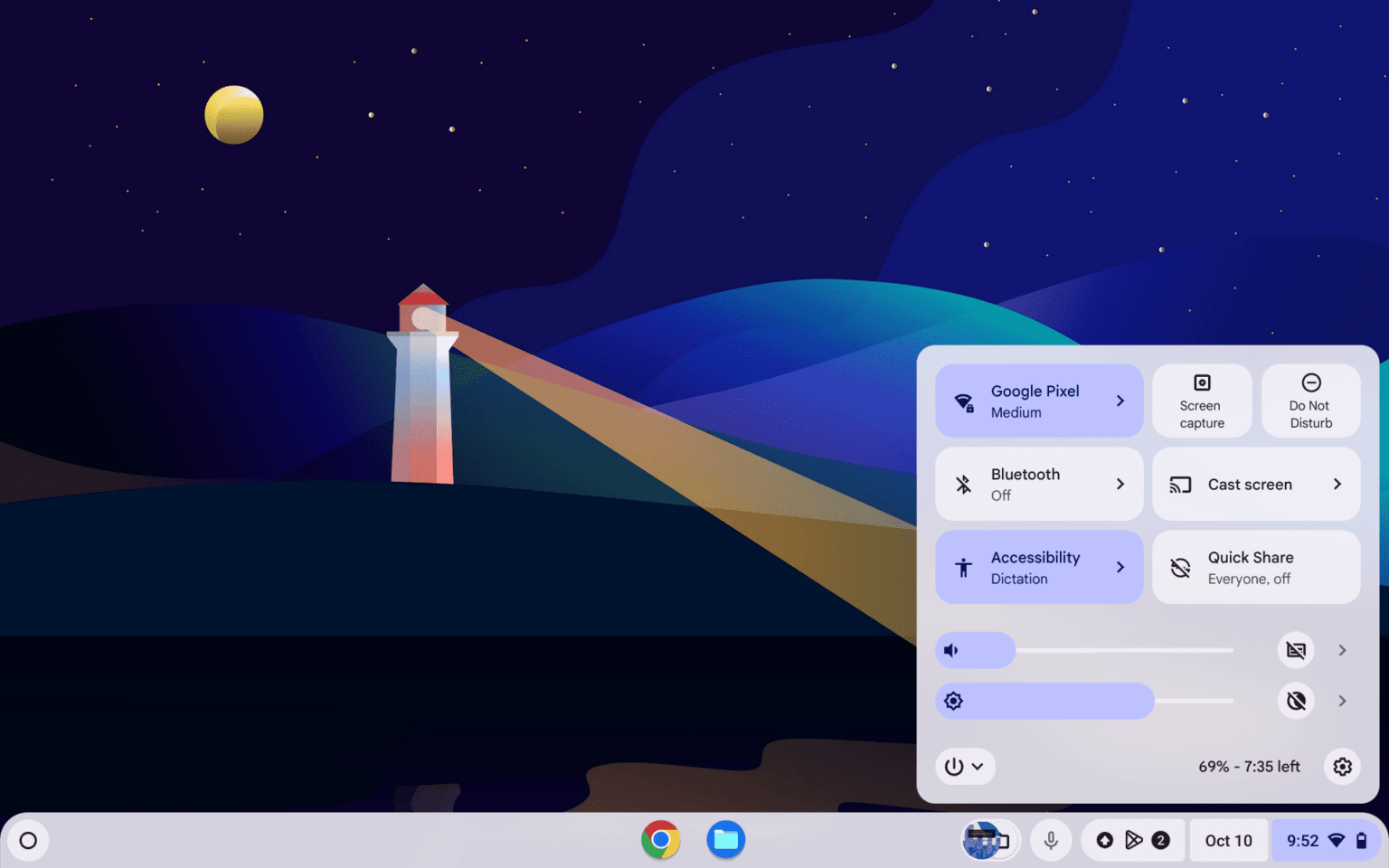Click the microphone icon on the shelf

click(1050, 840)
